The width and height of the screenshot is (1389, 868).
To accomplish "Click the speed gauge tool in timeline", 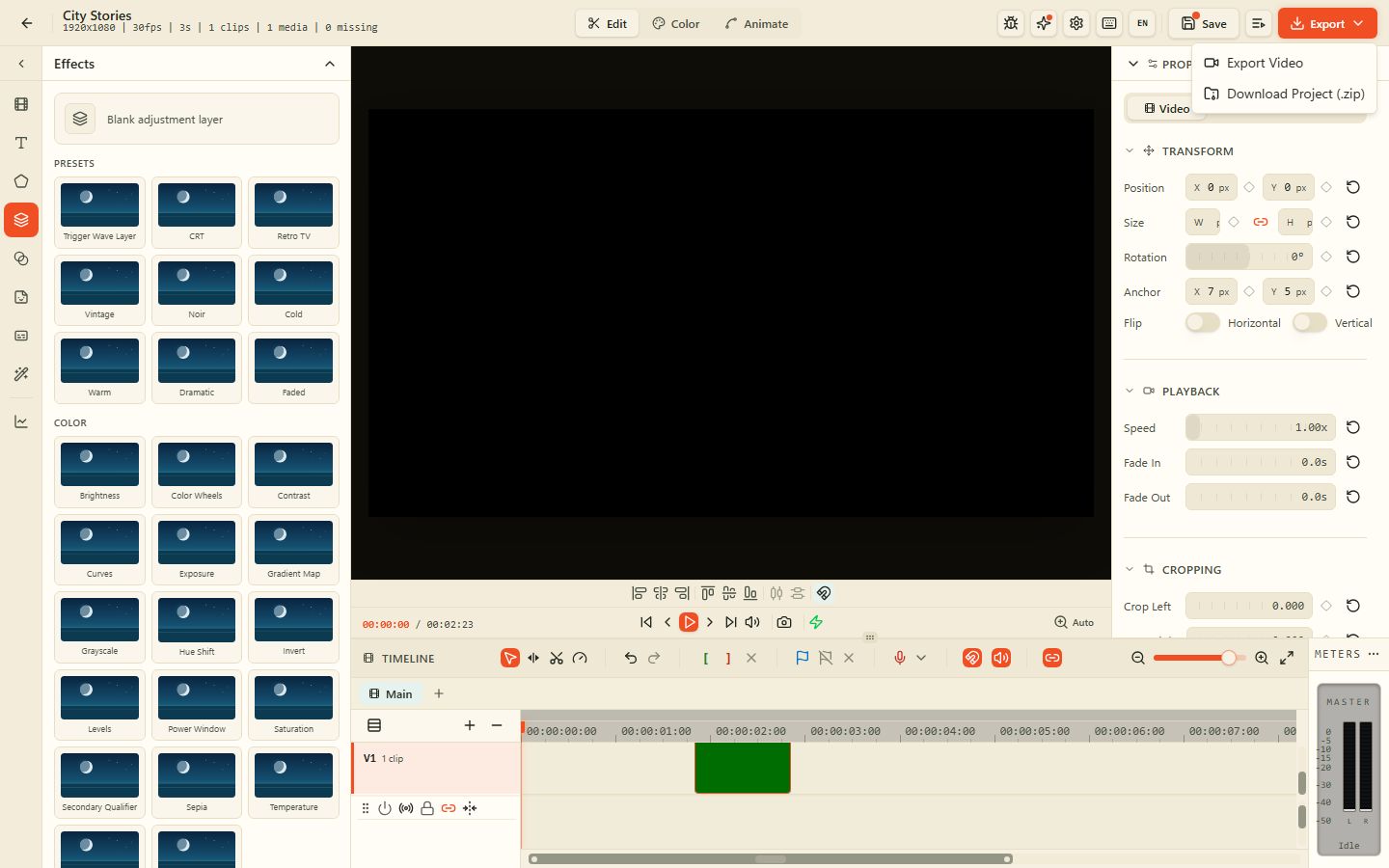I will [580, 658].
